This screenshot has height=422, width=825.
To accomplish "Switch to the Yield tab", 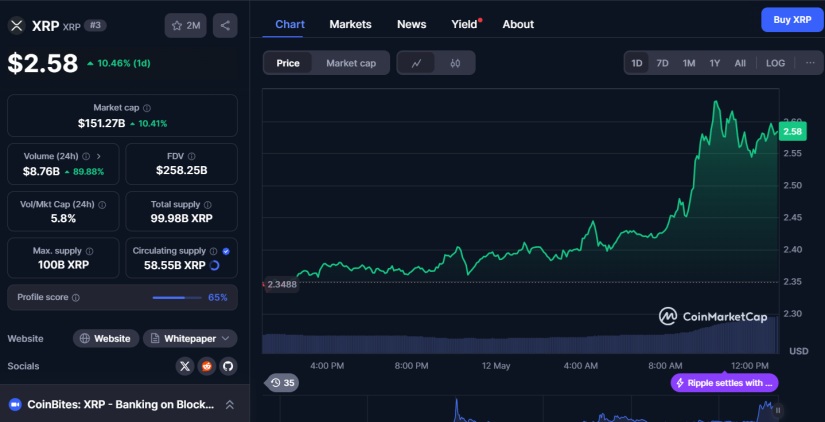I will pos(465,24).
